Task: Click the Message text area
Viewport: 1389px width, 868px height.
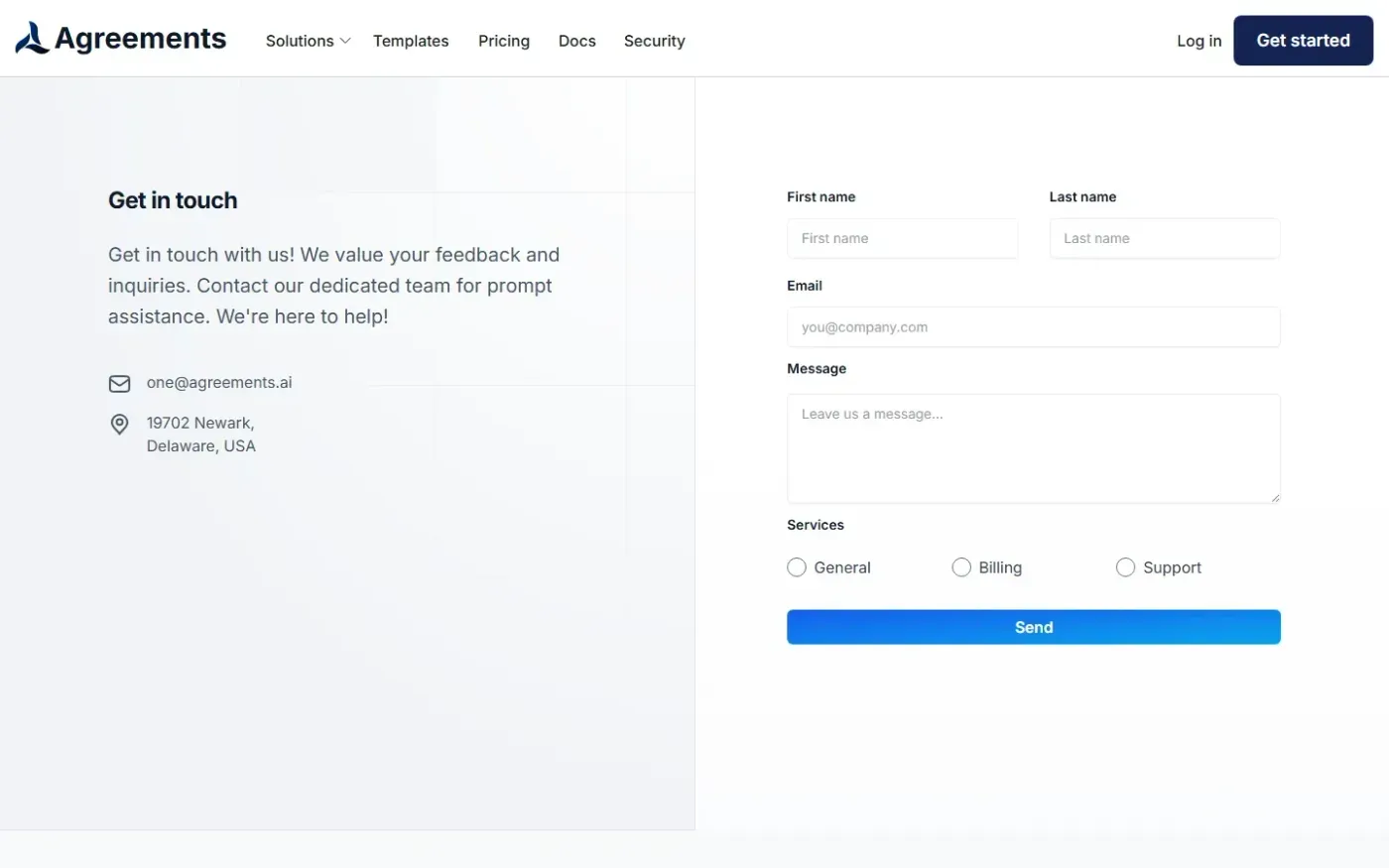Action: pos(1034,448)
